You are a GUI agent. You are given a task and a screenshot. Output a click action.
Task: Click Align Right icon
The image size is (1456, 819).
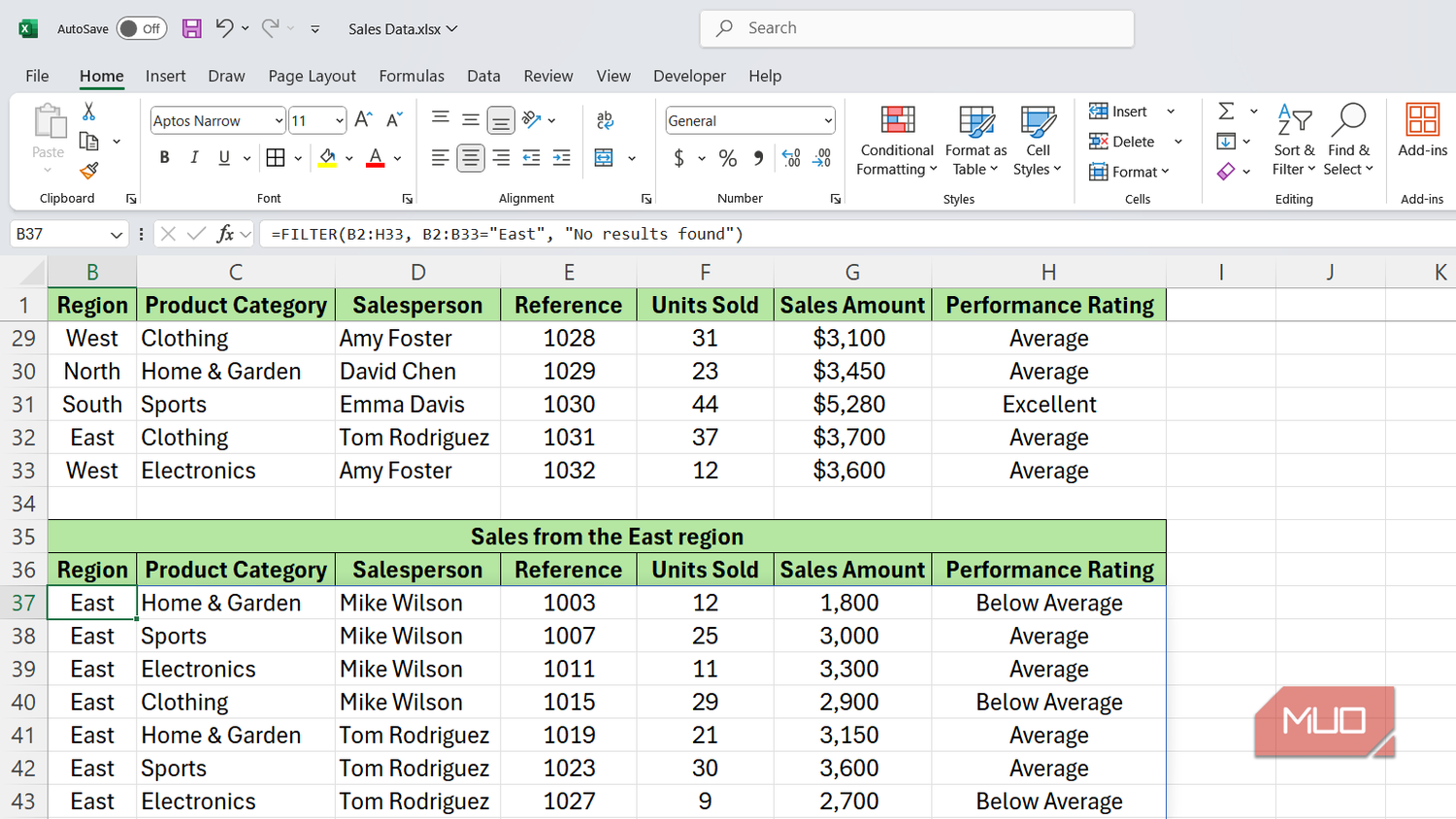[x=501, y=157]
